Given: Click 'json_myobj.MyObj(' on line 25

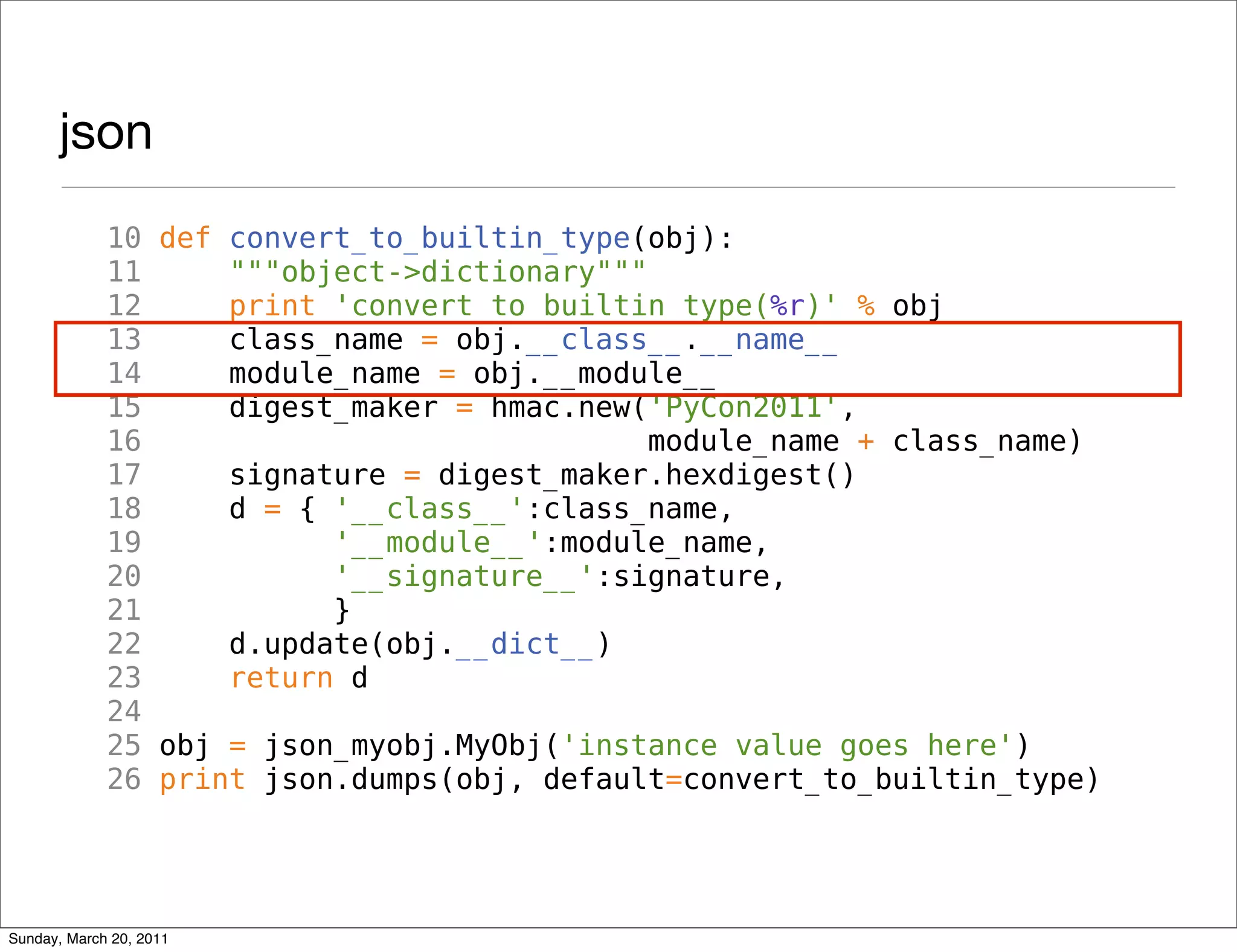Looking at the screenshot, I should (413, 746).
